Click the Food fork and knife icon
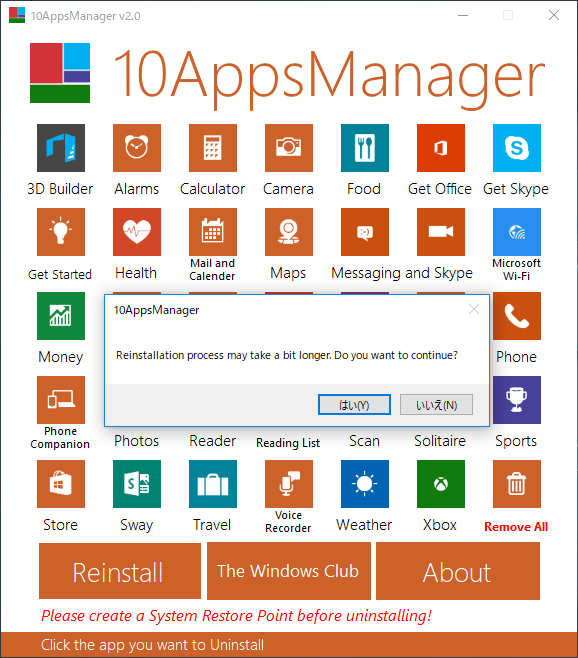 [x=365, y=148]
